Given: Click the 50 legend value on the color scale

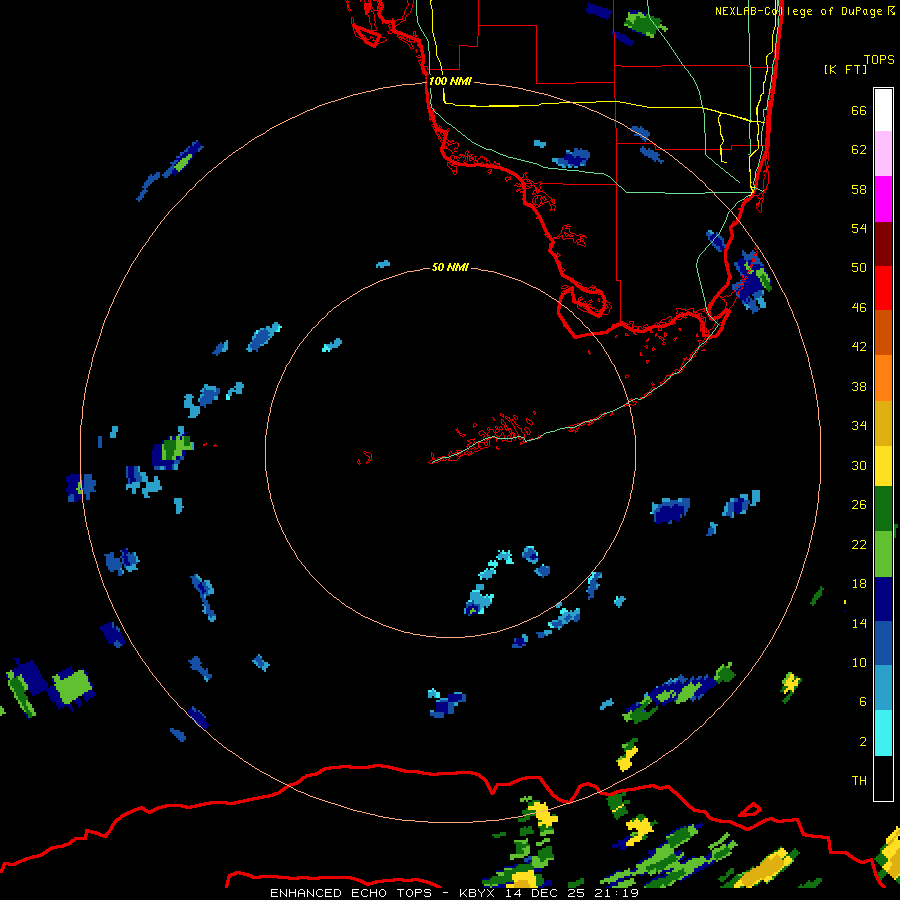Looking at the screenshot, I should [859, 267].
